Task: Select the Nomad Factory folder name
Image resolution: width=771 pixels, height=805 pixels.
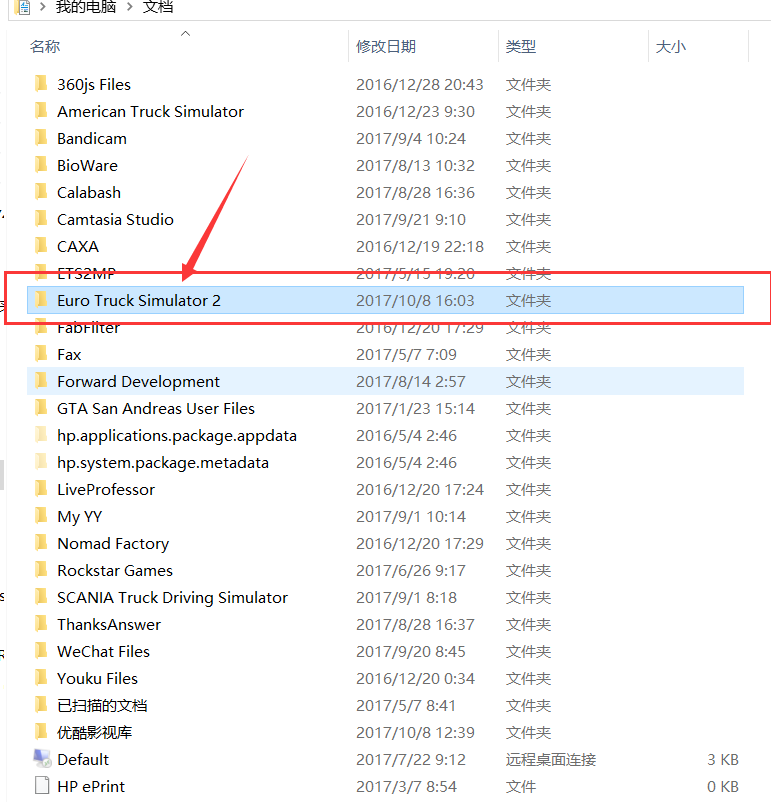Action: [113, 544]
